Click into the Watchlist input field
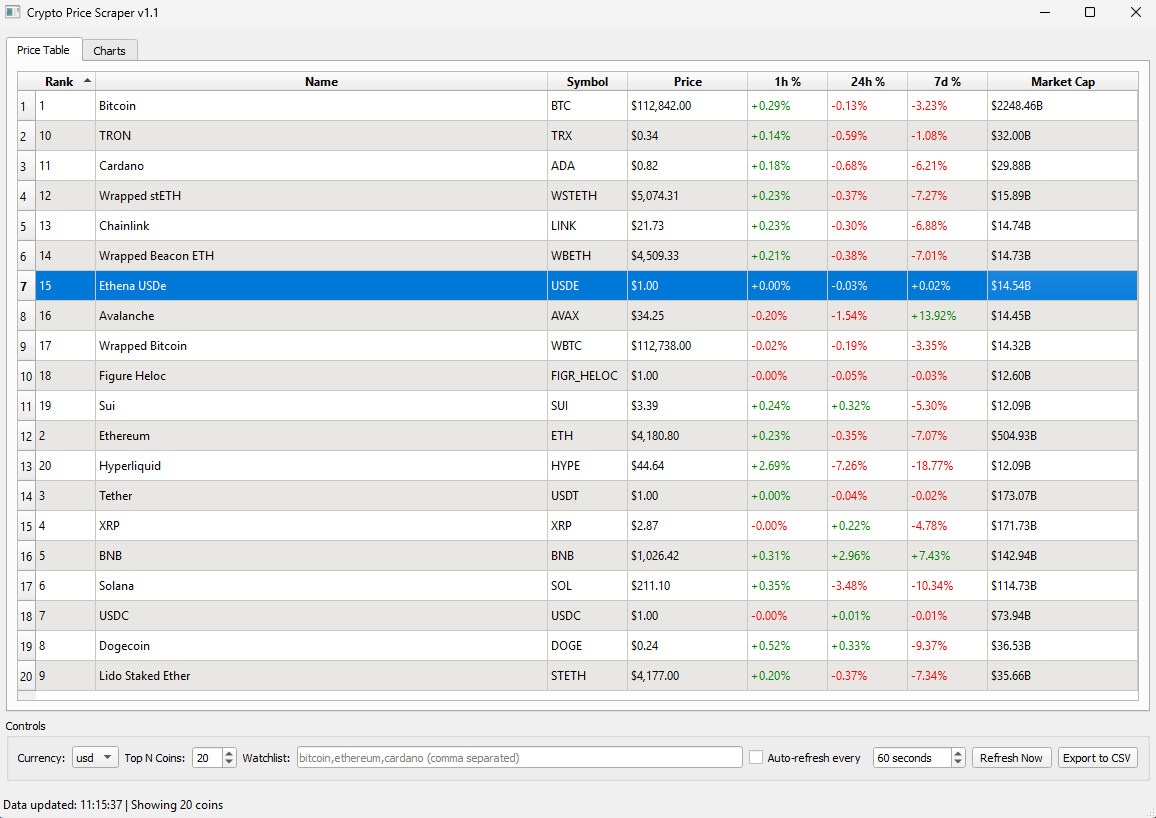This screenshot has width=1156, height=818. tap(519, 758)
